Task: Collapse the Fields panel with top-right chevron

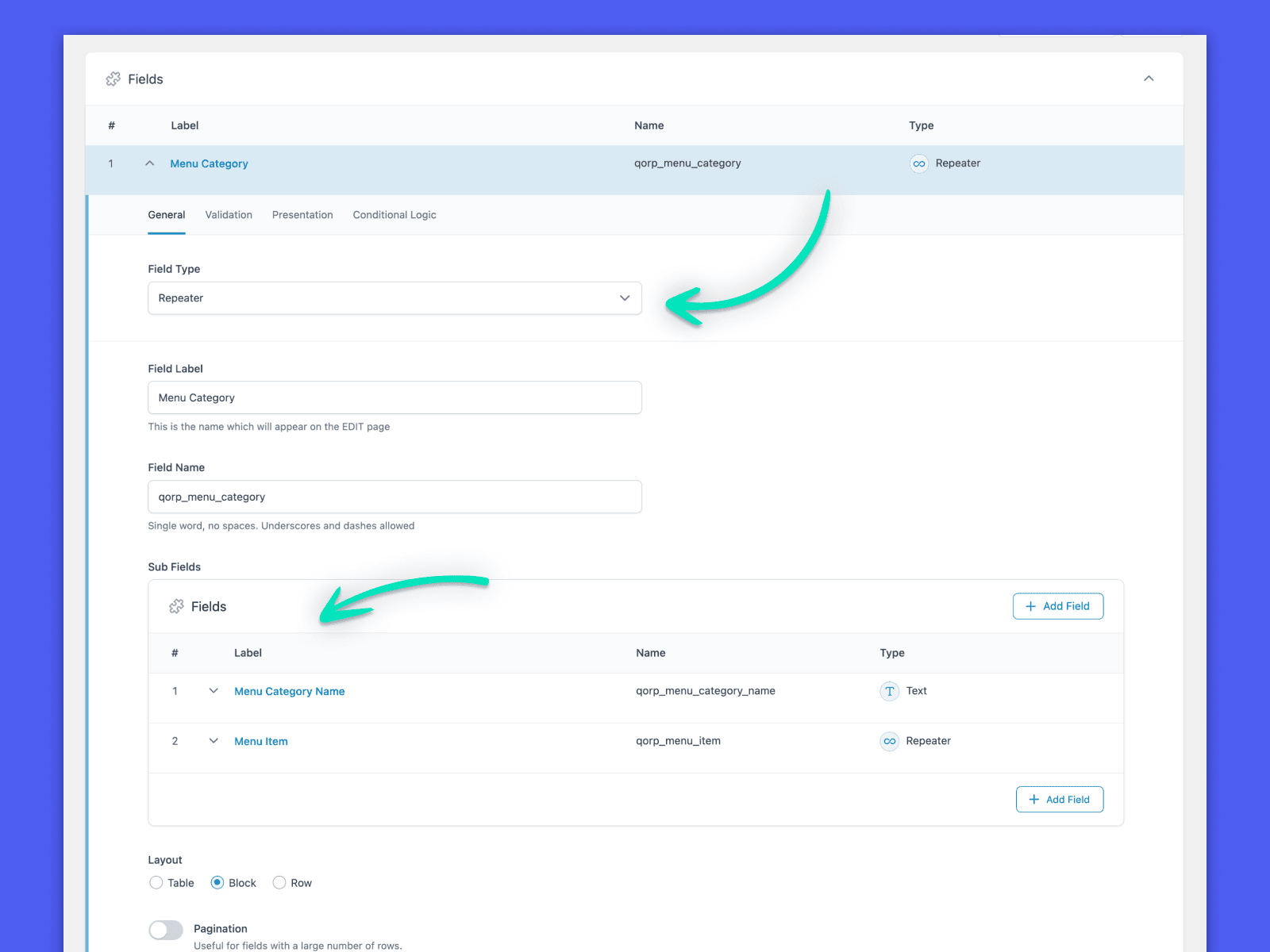Action: click(x=1148, y=79)
